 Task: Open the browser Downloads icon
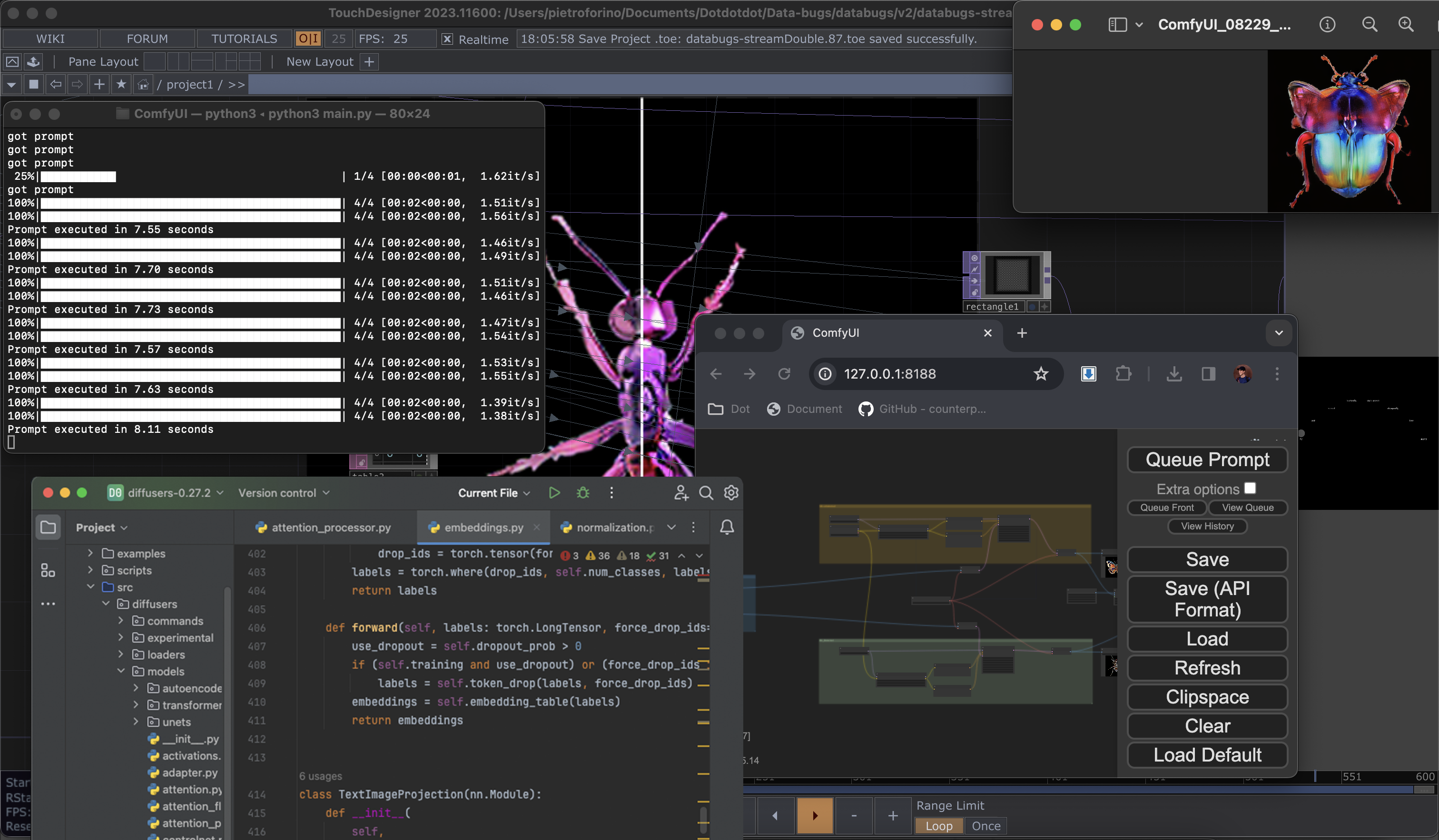1174,374
